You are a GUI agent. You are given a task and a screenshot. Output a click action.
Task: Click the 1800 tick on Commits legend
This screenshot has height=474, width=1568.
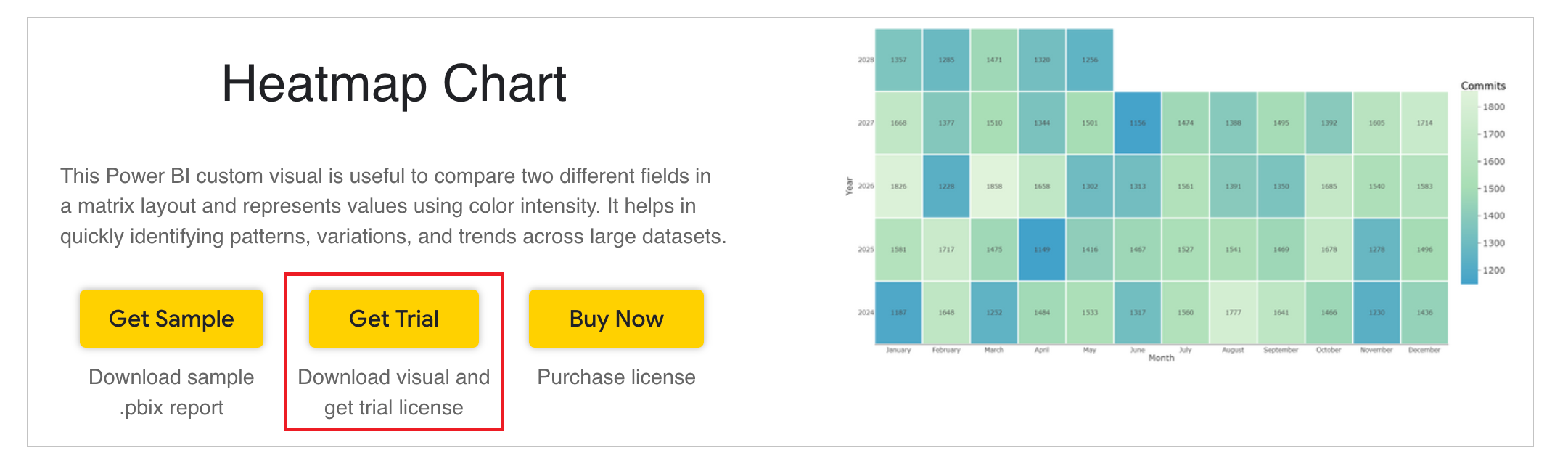pos(1493,107)
